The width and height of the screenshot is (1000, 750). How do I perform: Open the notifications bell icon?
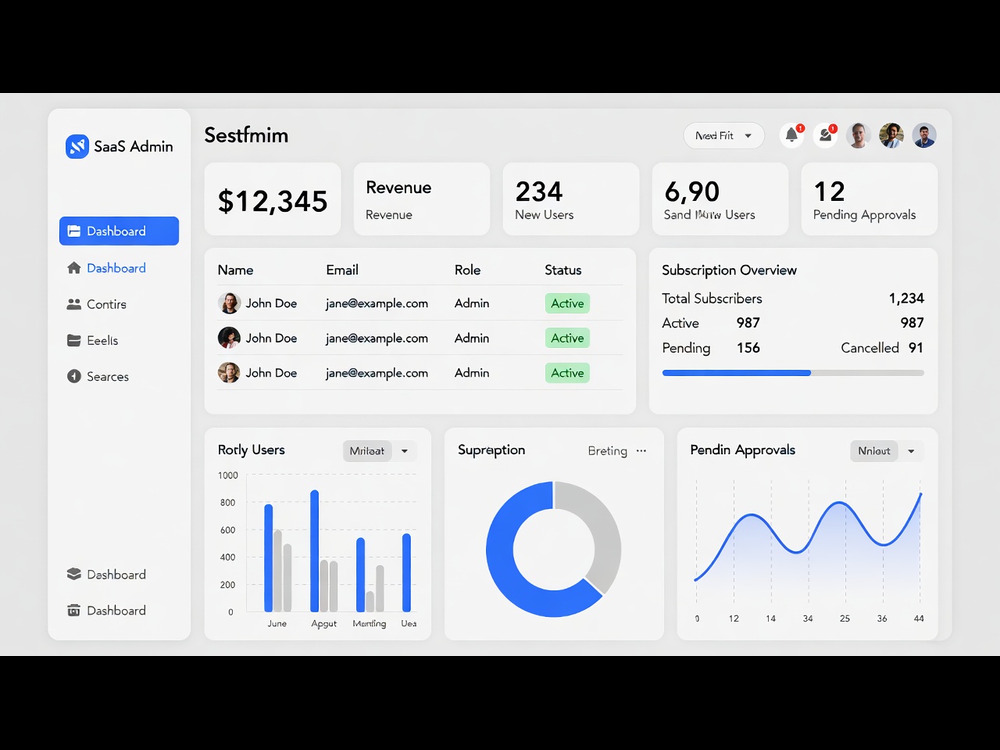(x=791, y=135)
